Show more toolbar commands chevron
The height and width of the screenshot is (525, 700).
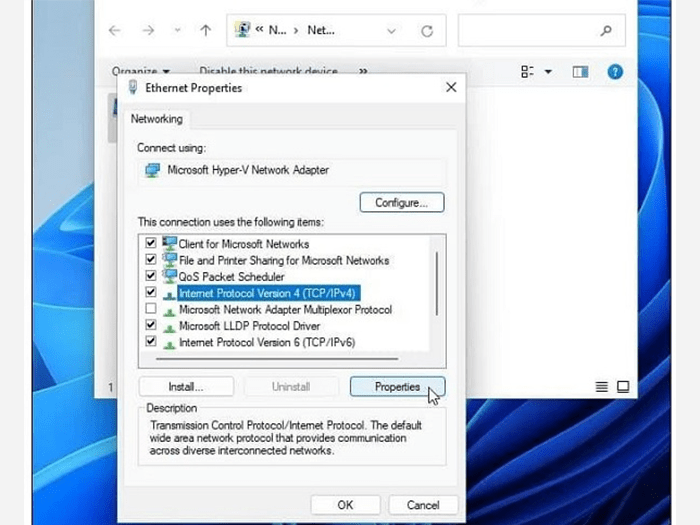tap(363, 71)
